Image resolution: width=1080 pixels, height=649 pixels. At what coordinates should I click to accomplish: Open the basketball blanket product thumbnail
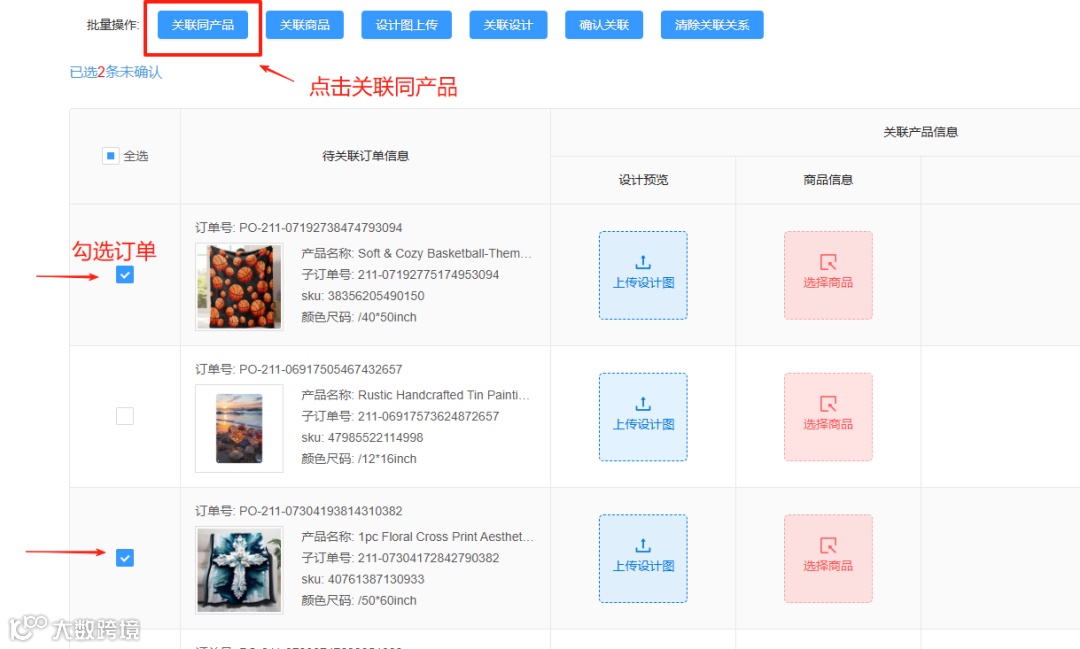239,287
